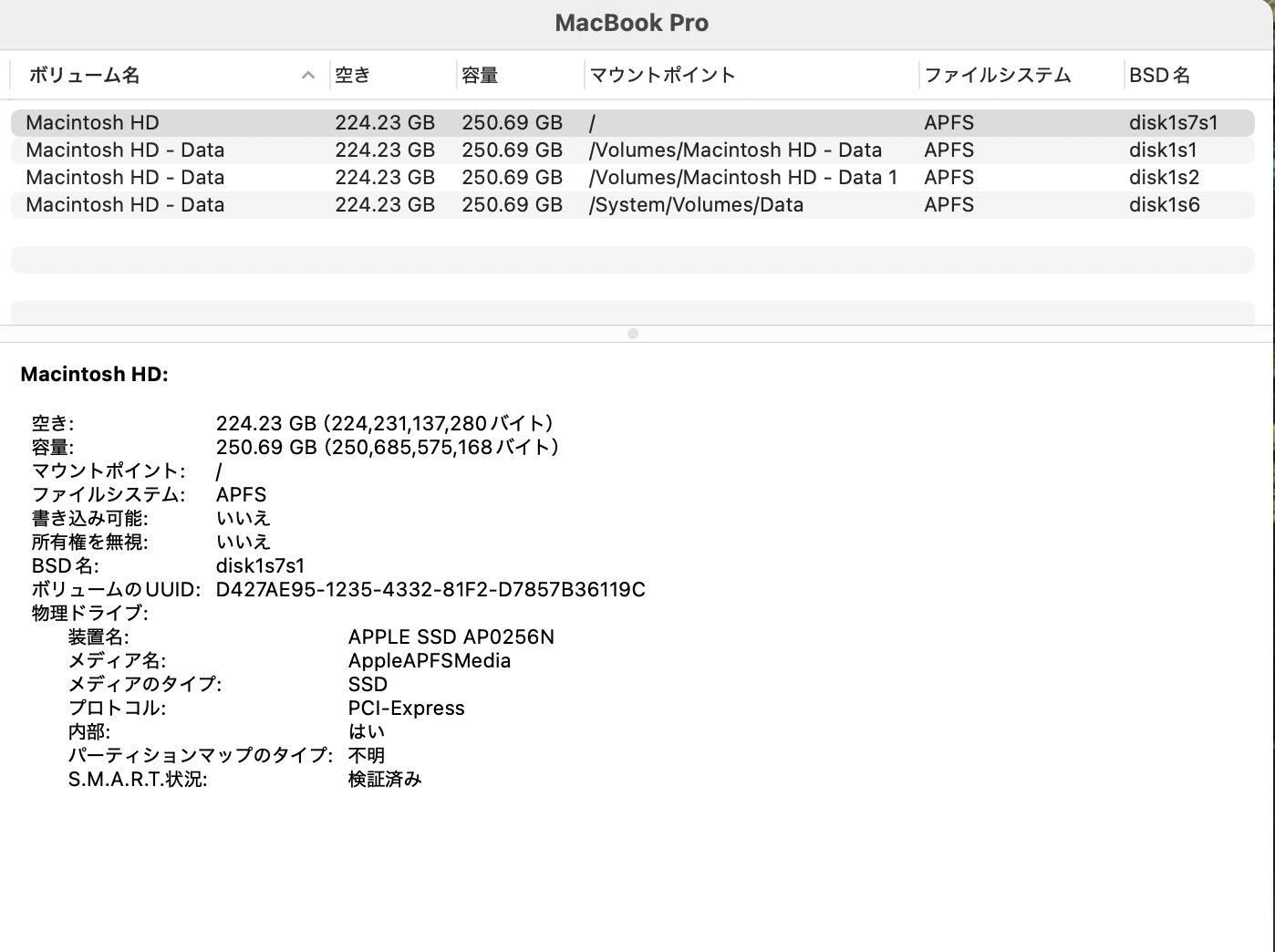
Task: Click the BSD名 column header
Action: (1160, 75)
